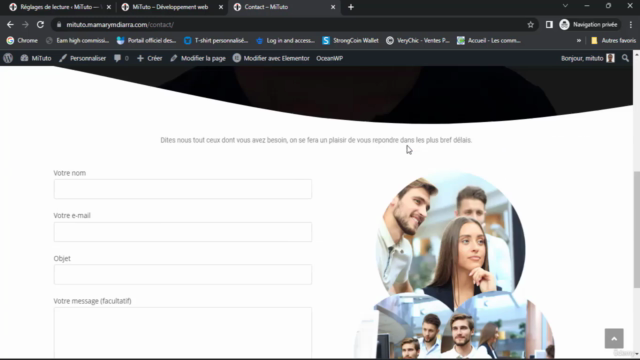Click the page vertical scrollbar thumb
The image size is (640, 360).
pyautogui.click(x=636, y=229)
